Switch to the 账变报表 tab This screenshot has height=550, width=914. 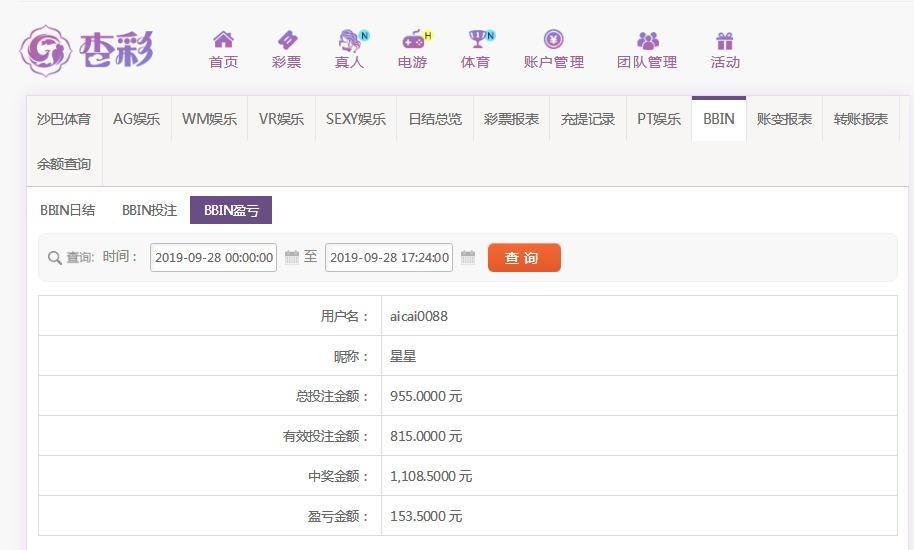[x=784, y=119]
